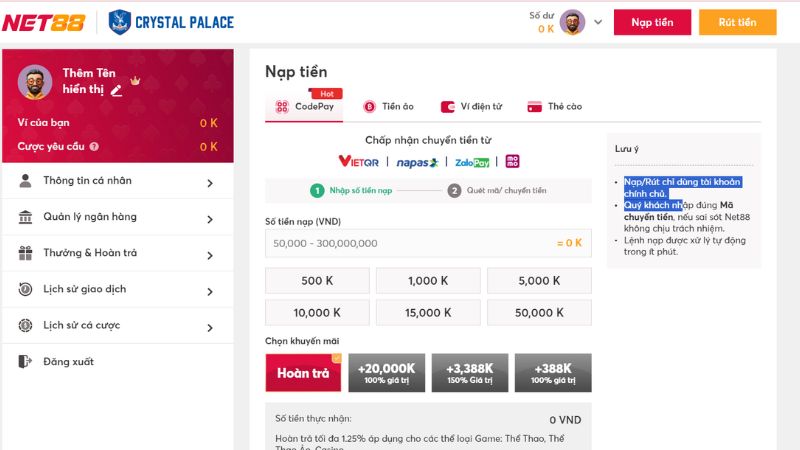Open the account dropdown arrow in header
Image resolution: width=800 pixels, height=450 pixels.
coord(598,22)
